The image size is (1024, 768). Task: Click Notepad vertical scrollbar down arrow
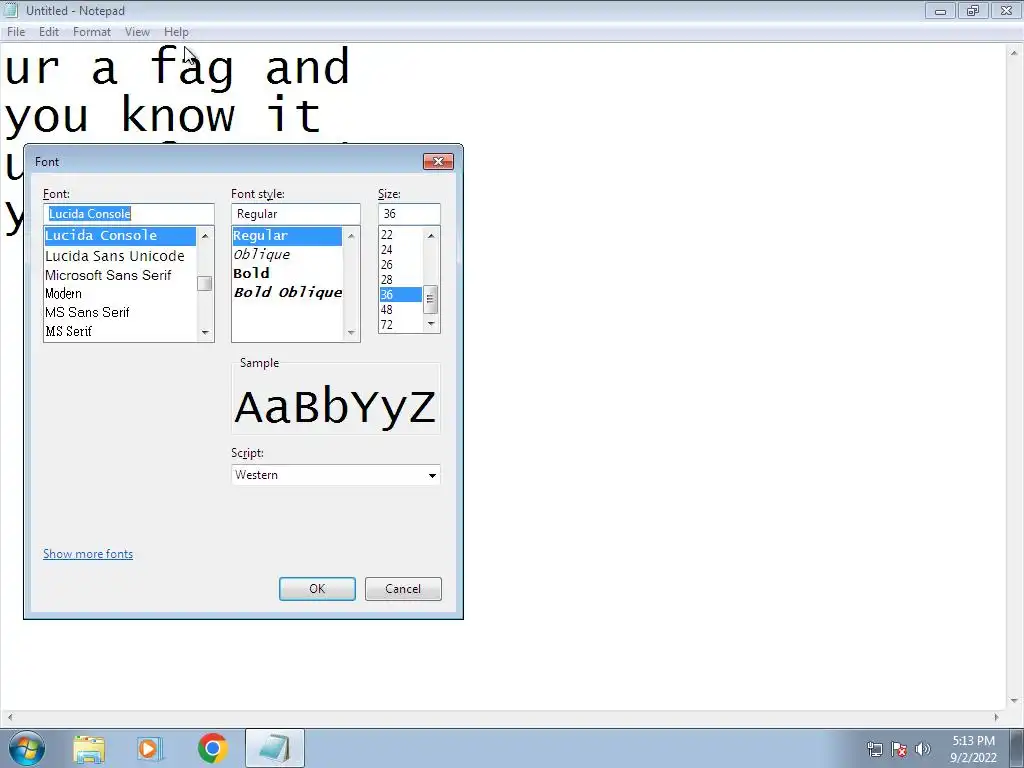(x=1014, y=701)
